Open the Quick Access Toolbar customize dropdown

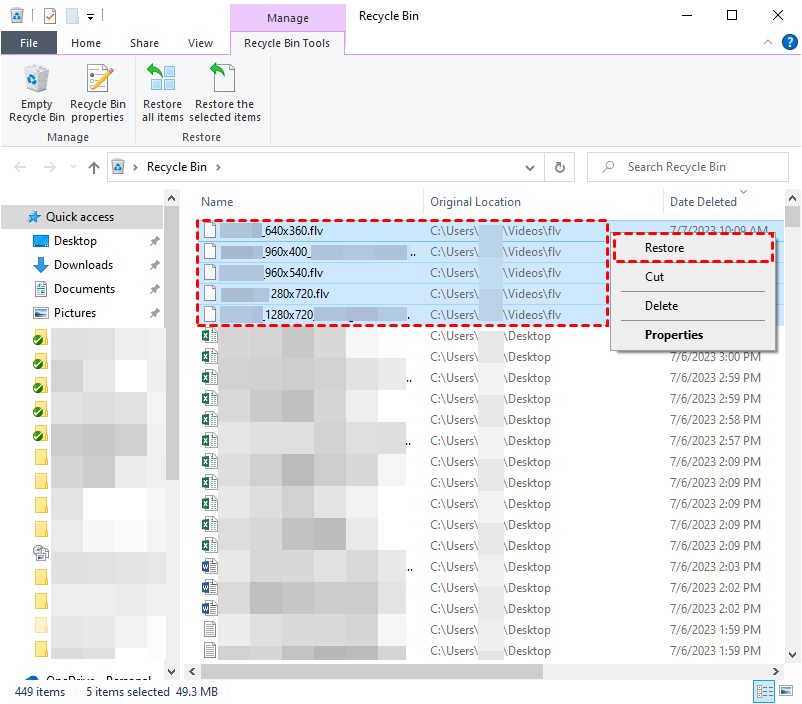pos(91,16)
